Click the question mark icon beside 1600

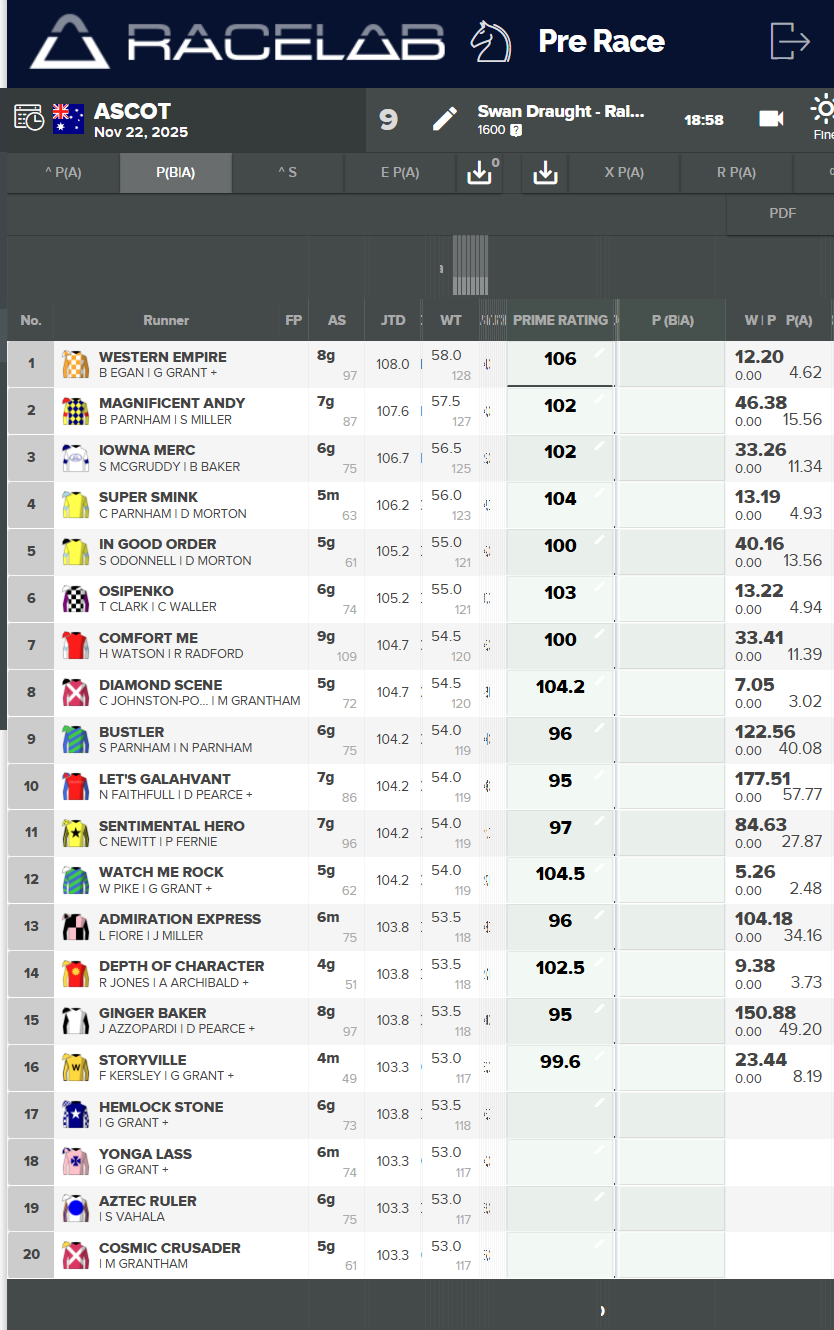pyautogui.click(x=516, y=130)
